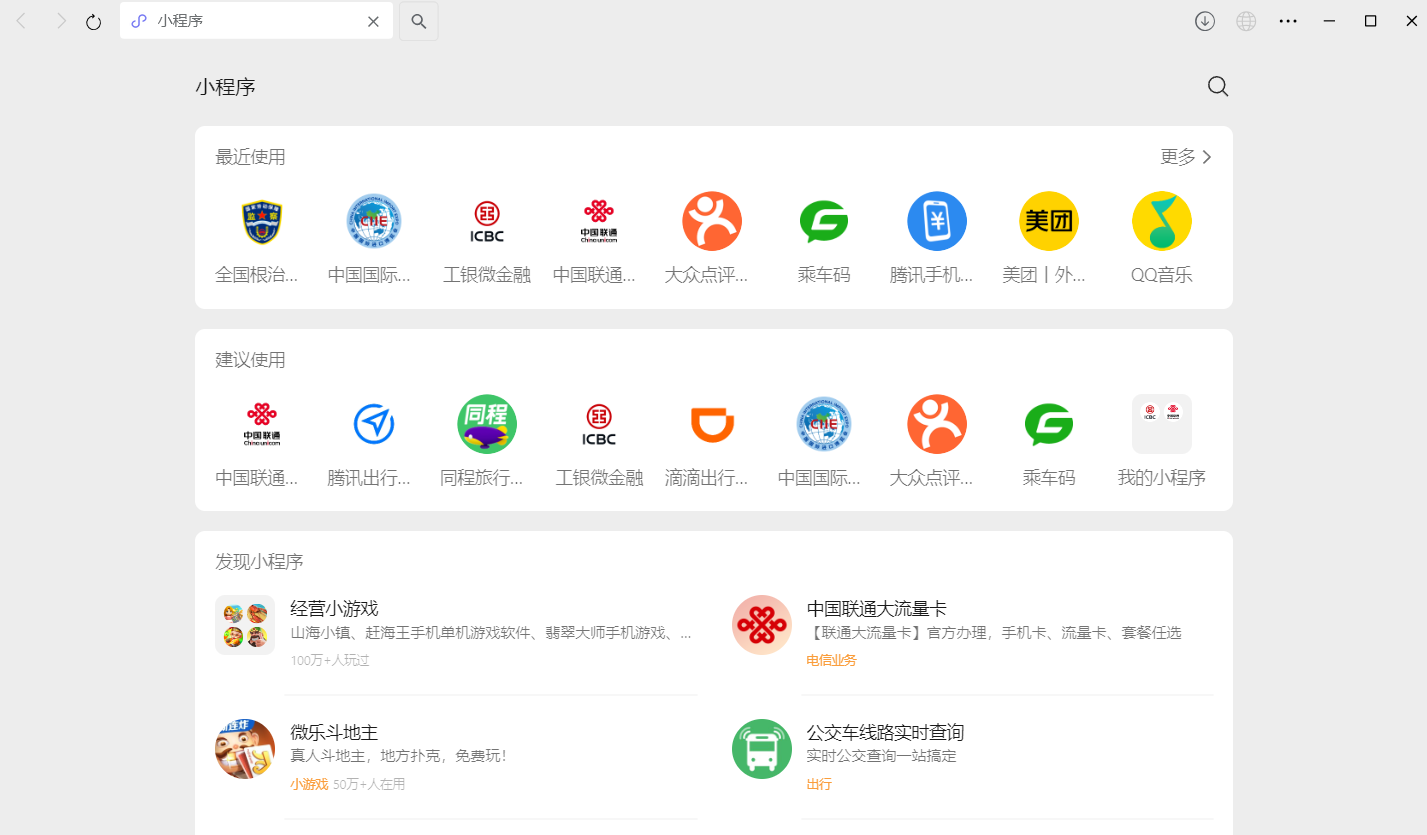Select the 小程序 tab
This screenshot has width=1427, height=835.
[240, 21]
